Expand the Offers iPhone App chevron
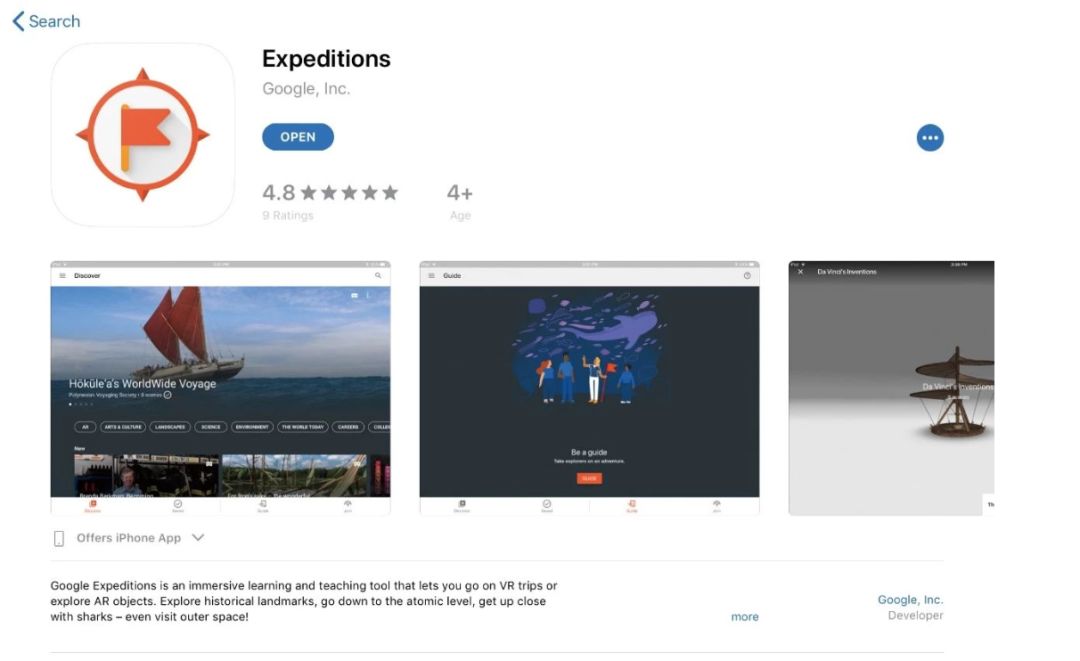This screenshot has height=661, width=1080. pos(198,538)
